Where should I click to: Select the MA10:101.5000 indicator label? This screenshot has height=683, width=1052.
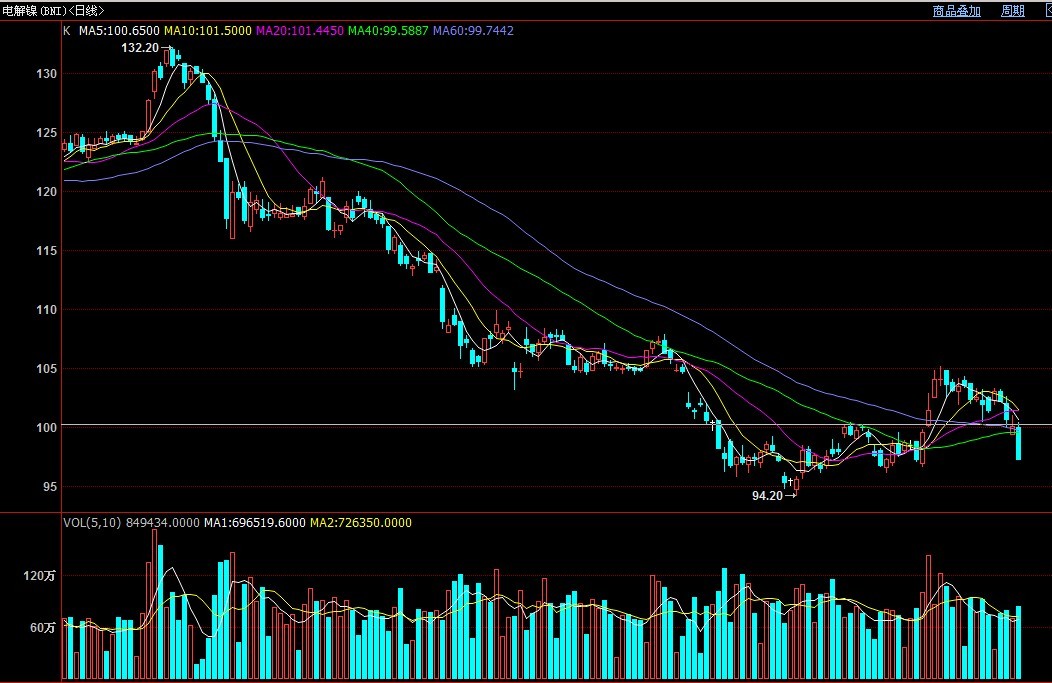(x=207, y=31)
